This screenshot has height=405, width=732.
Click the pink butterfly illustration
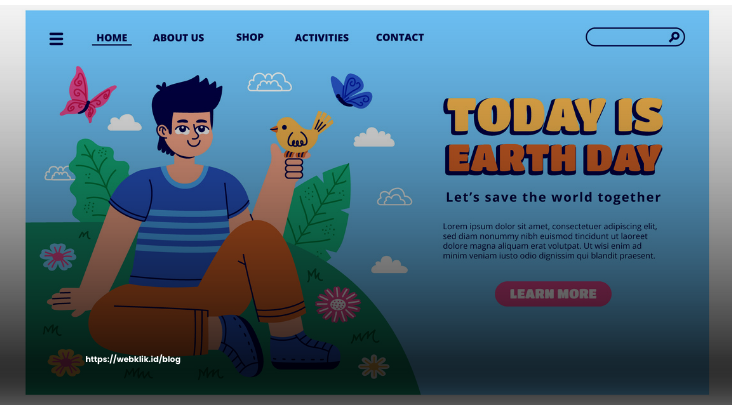click(x=87, y=94)
